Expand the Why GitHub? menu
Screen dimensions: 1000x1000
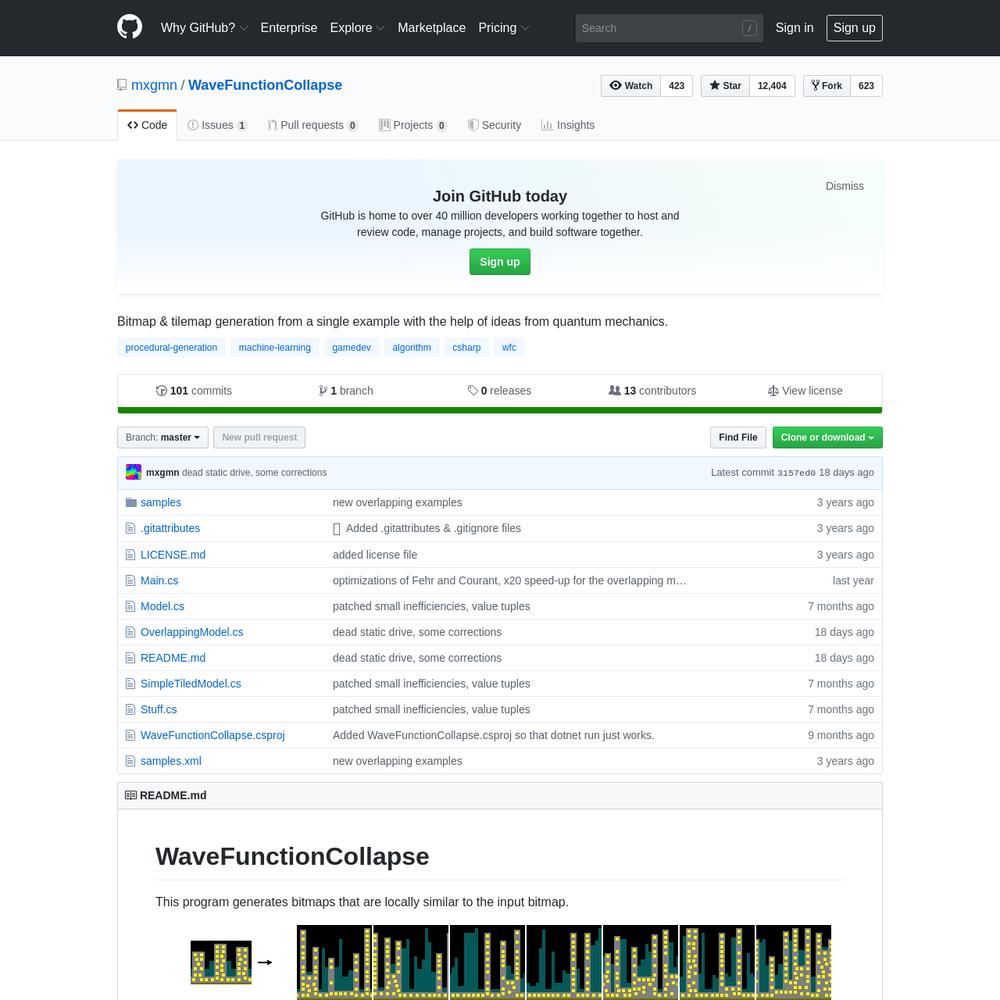(x=204, y=28)
